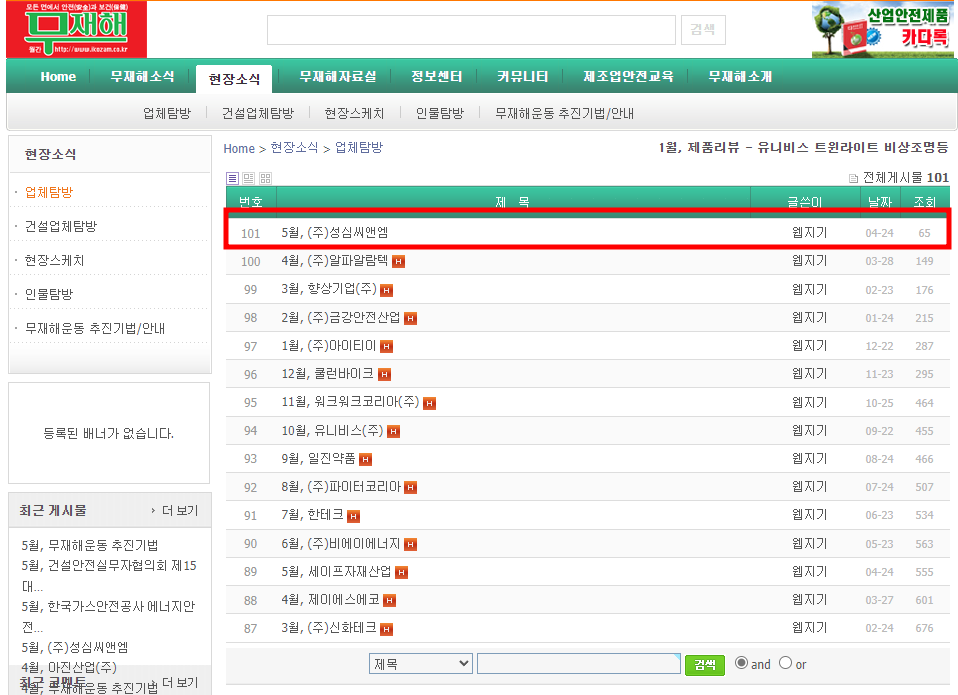Screen dimensions: 958x695
Task: Click the hot icon beside 3월, 향상기업(주)
Action: click(x=386, y=290)
